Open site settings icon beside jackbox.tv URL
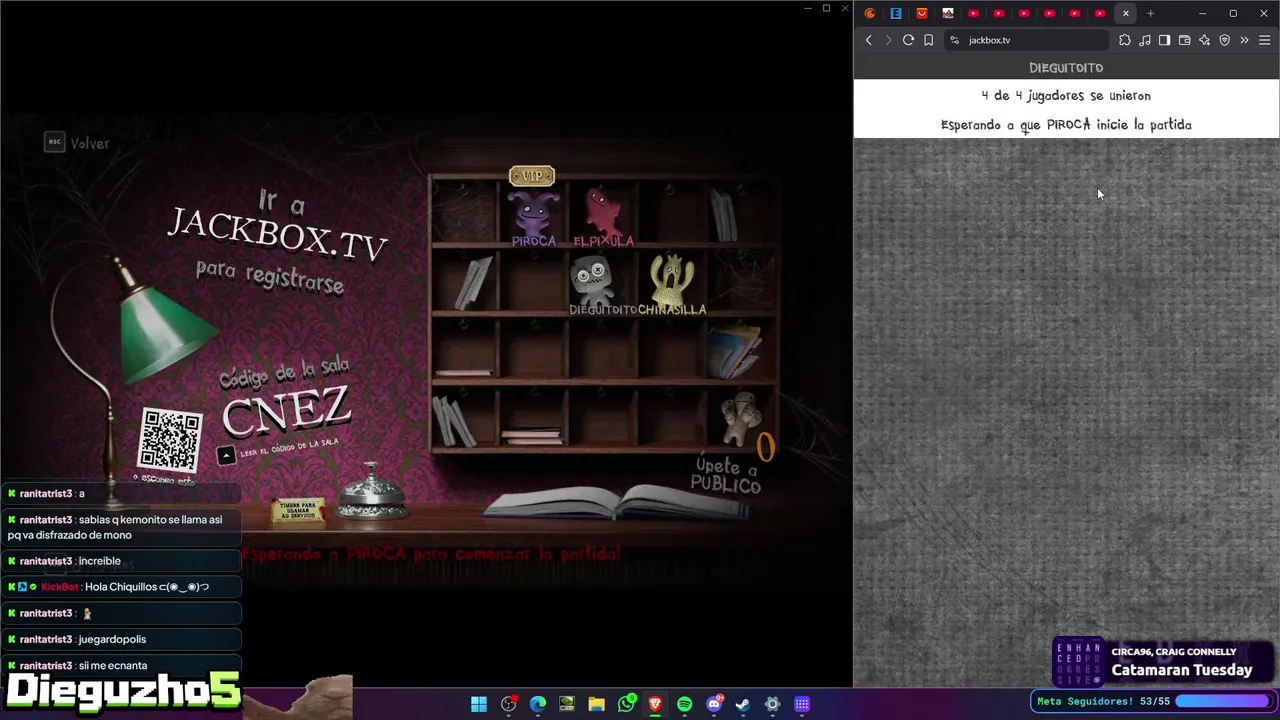This screenshot has height=720, width=1280. point(954,40)
